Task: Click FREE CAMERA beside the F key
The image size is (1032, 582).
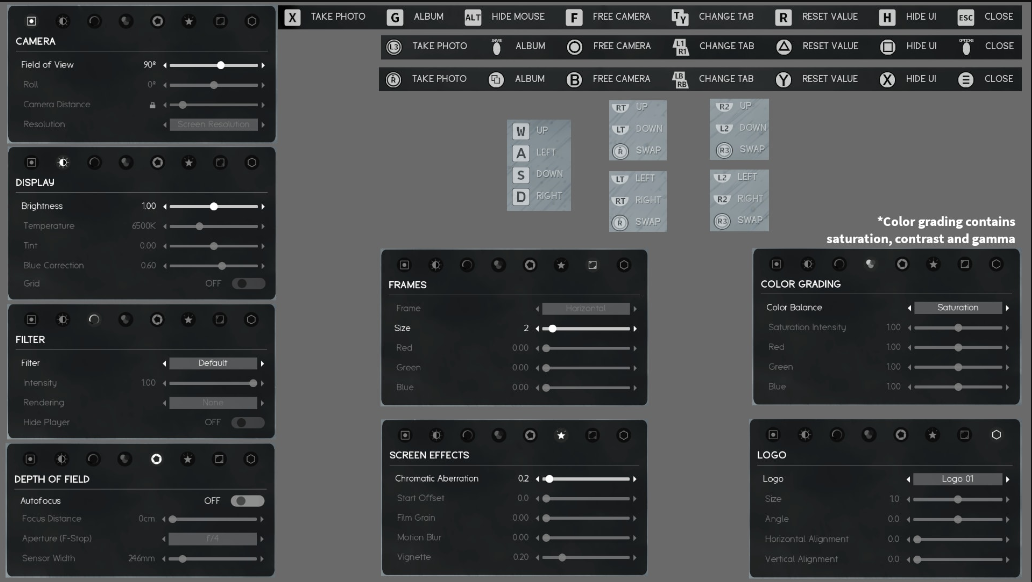Action: click(x=621, y=16)
